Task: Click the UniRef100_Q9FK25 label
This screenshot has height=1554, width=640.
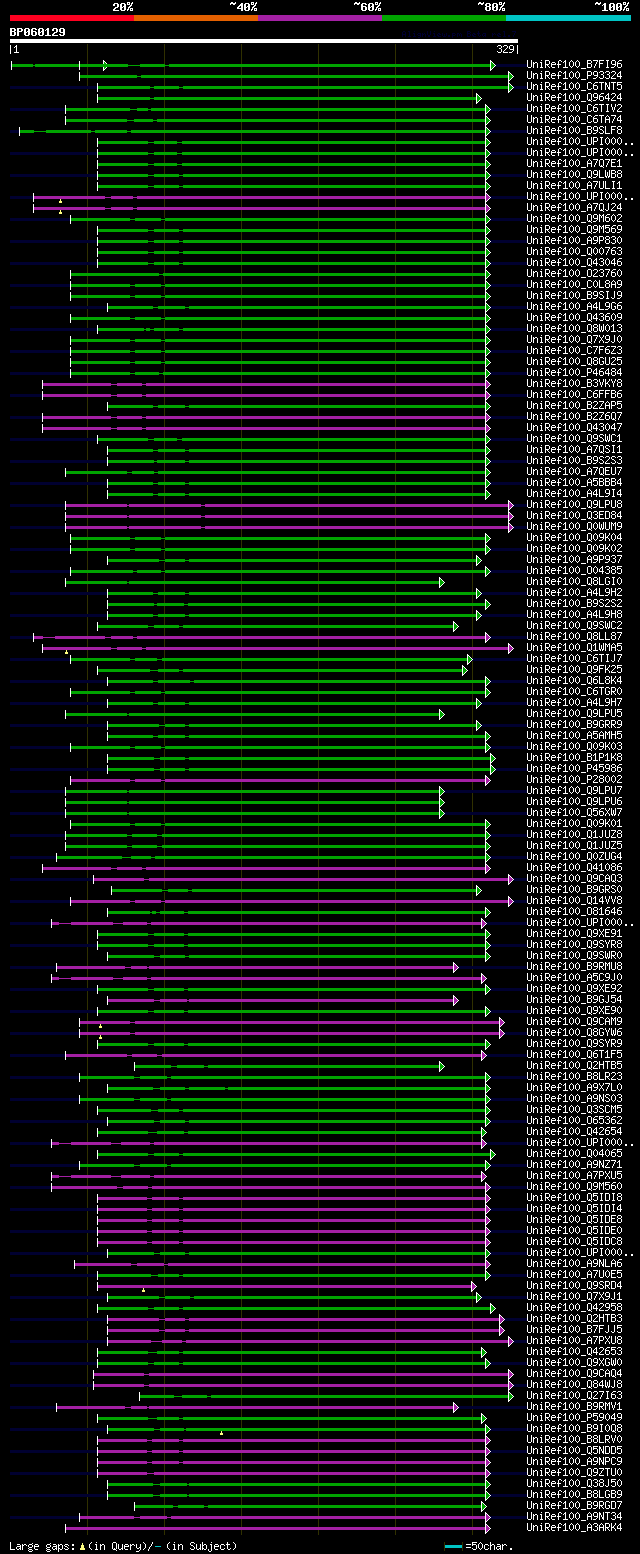Action: 574,669
